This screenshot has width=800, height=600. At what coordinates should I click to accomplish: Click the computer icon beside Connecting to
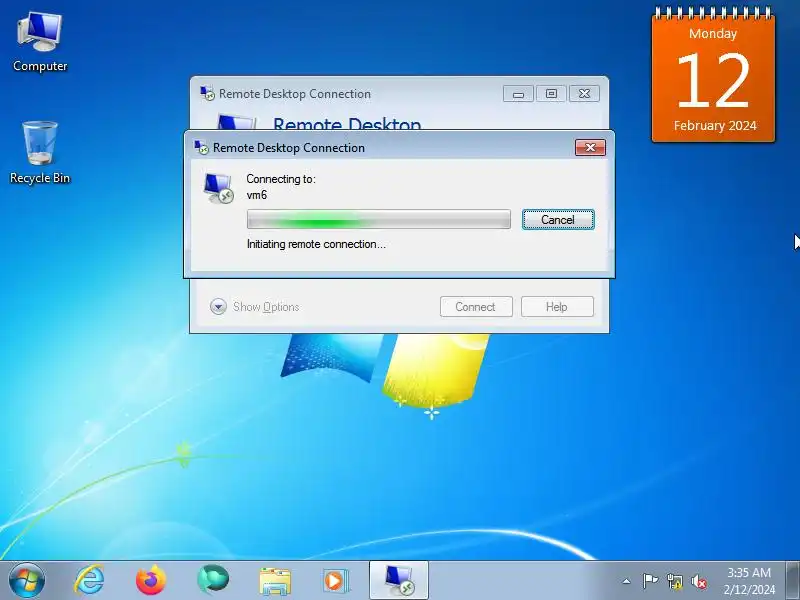(x=218, y=188)
